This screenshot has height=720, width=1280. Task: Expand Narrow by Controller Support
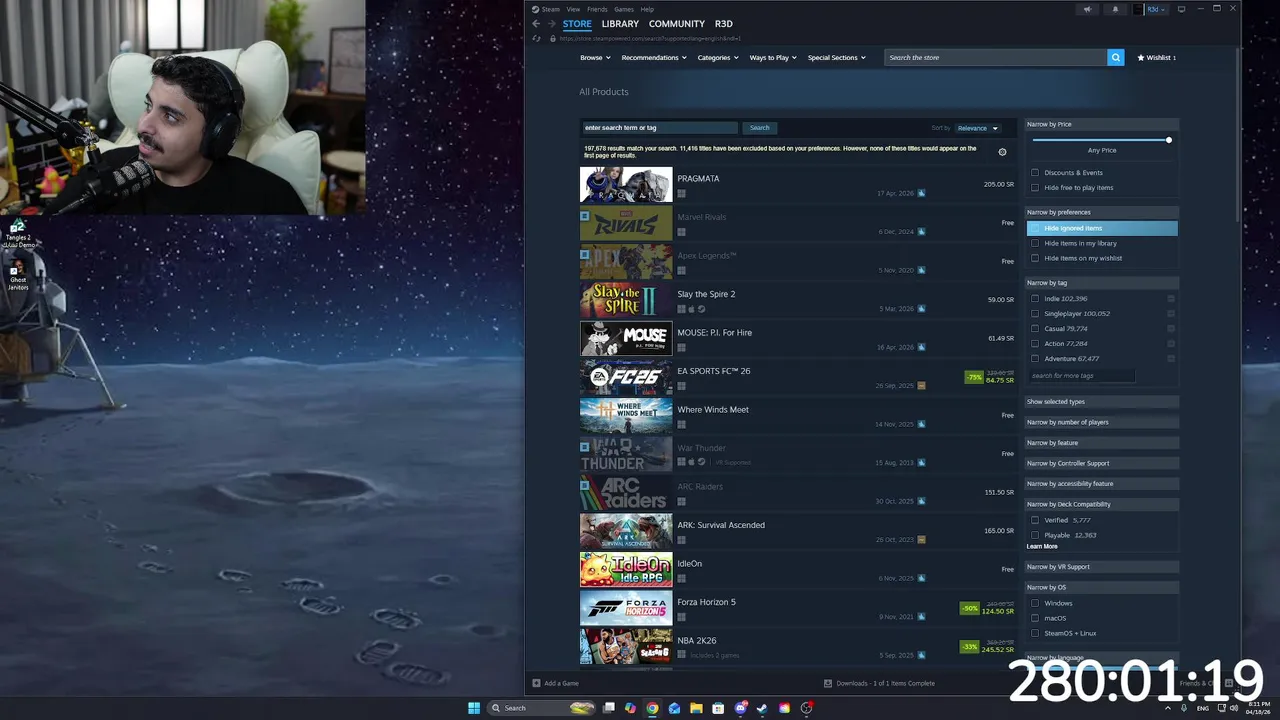1102,463
